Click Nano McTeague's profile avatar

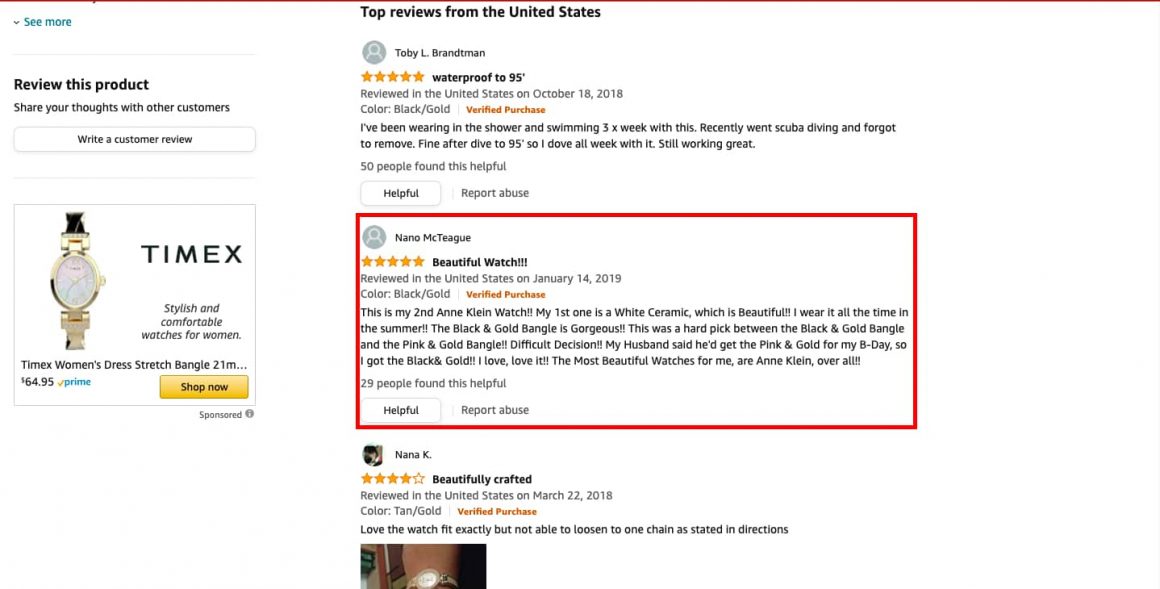(373, 237)
